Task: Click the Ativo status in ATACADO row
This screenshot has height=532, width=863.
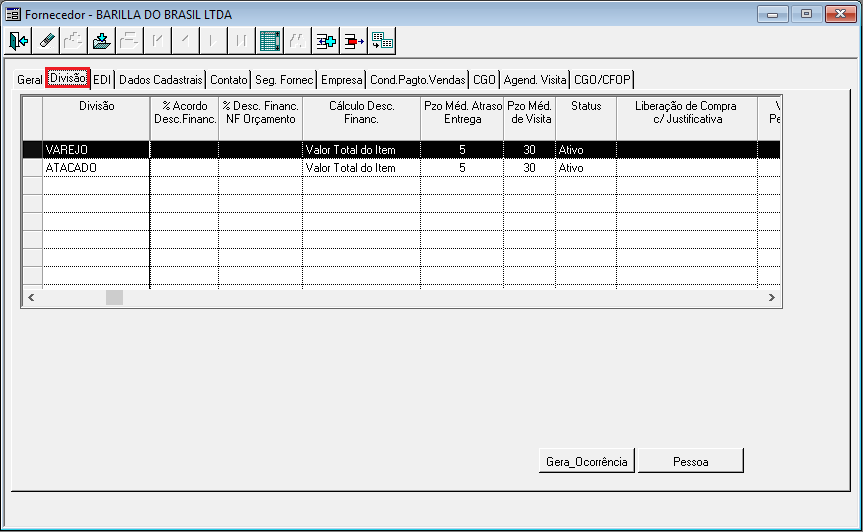Action: (x=586, y=168)
